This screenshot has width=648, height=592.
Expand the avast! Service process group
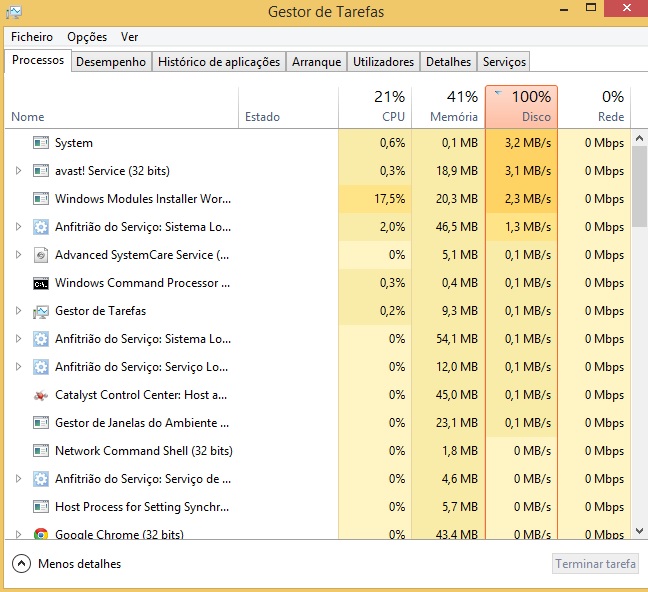[x=18, y=170]
